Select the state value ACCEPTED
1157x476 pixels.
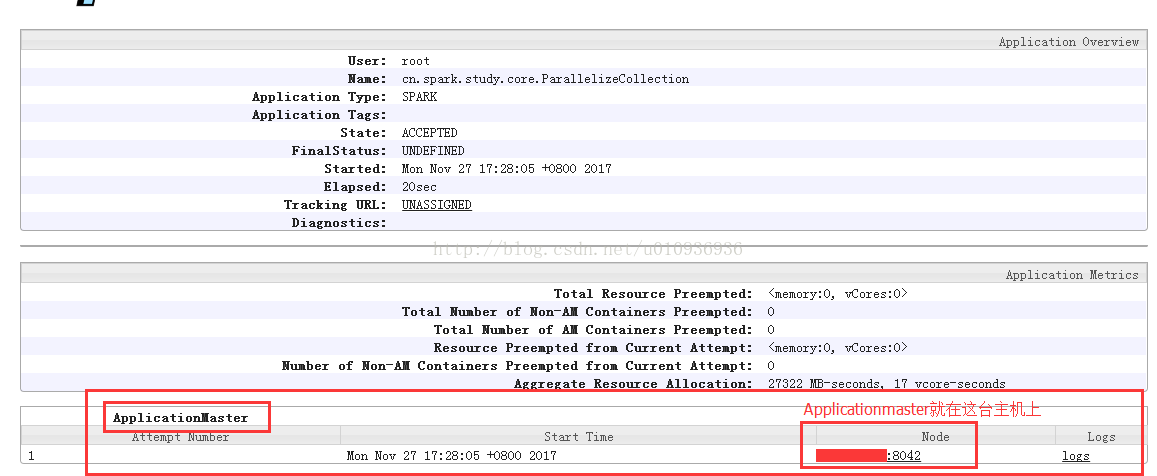(x=429, y=133)
